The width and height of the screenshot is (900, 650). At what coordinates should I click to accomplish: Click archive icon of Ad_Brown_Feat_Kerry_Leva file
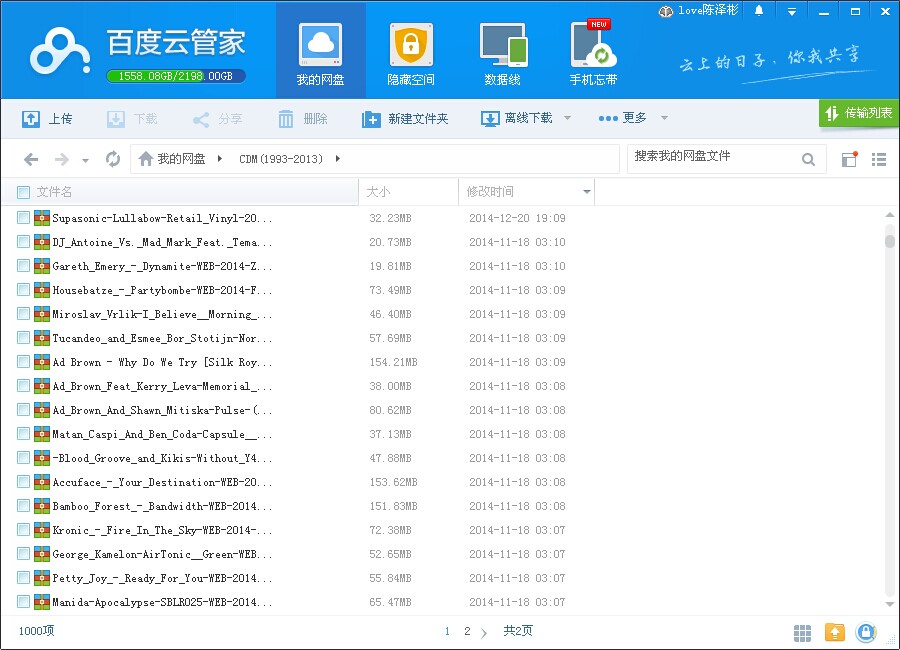pyautogui.click(x=42, y=386)
